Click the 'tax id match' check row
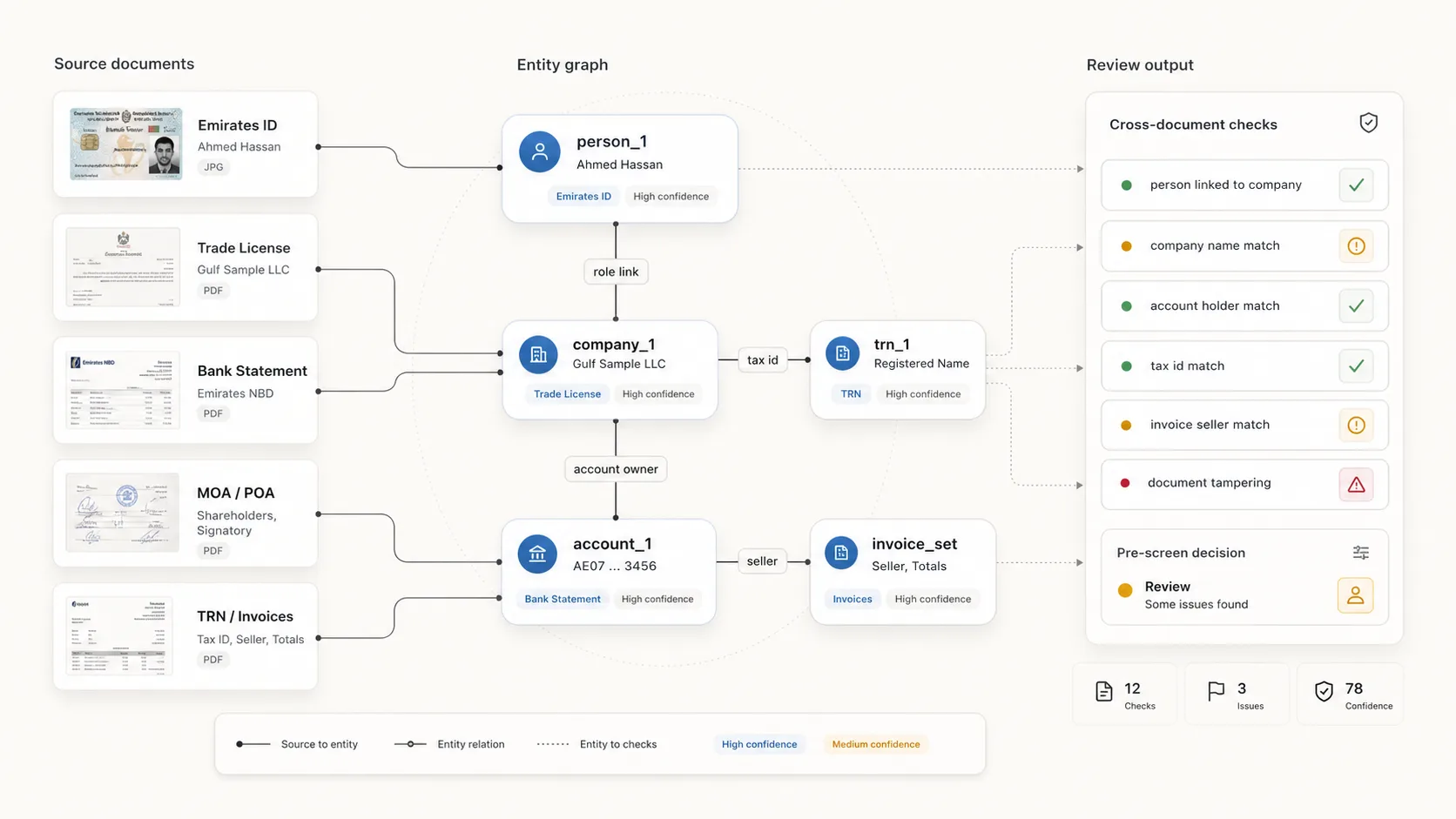 click(x=1244, y=366)
